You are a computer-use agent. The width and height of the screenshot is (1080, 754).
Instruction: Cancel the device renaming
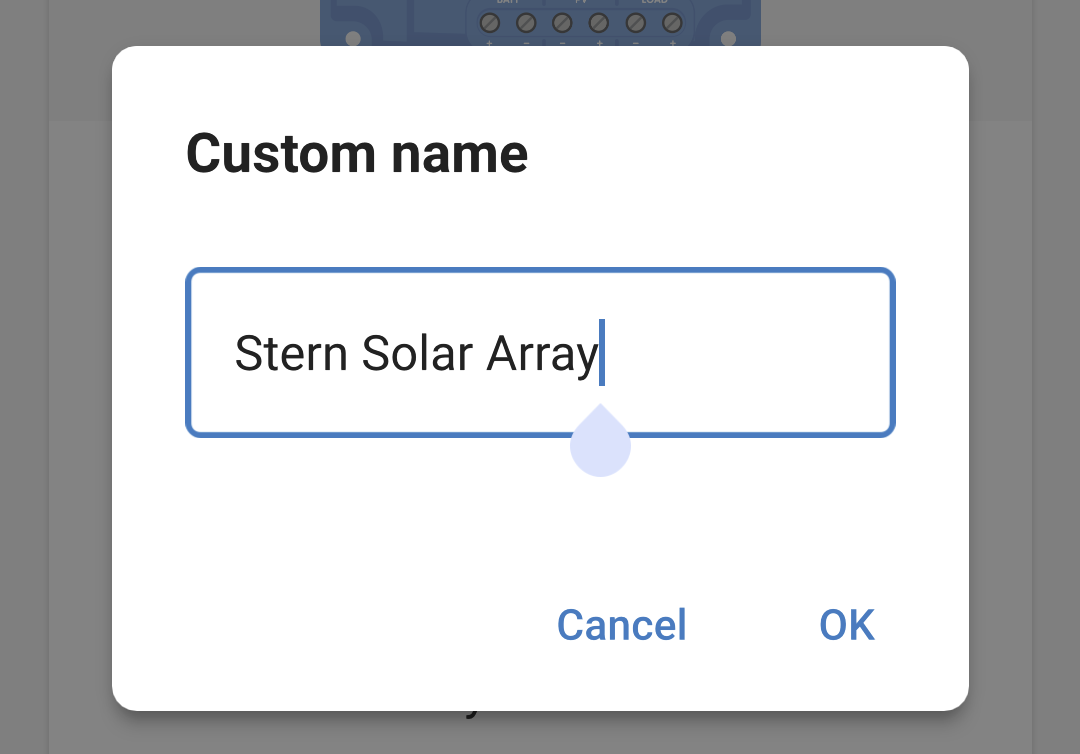point(620,624)
